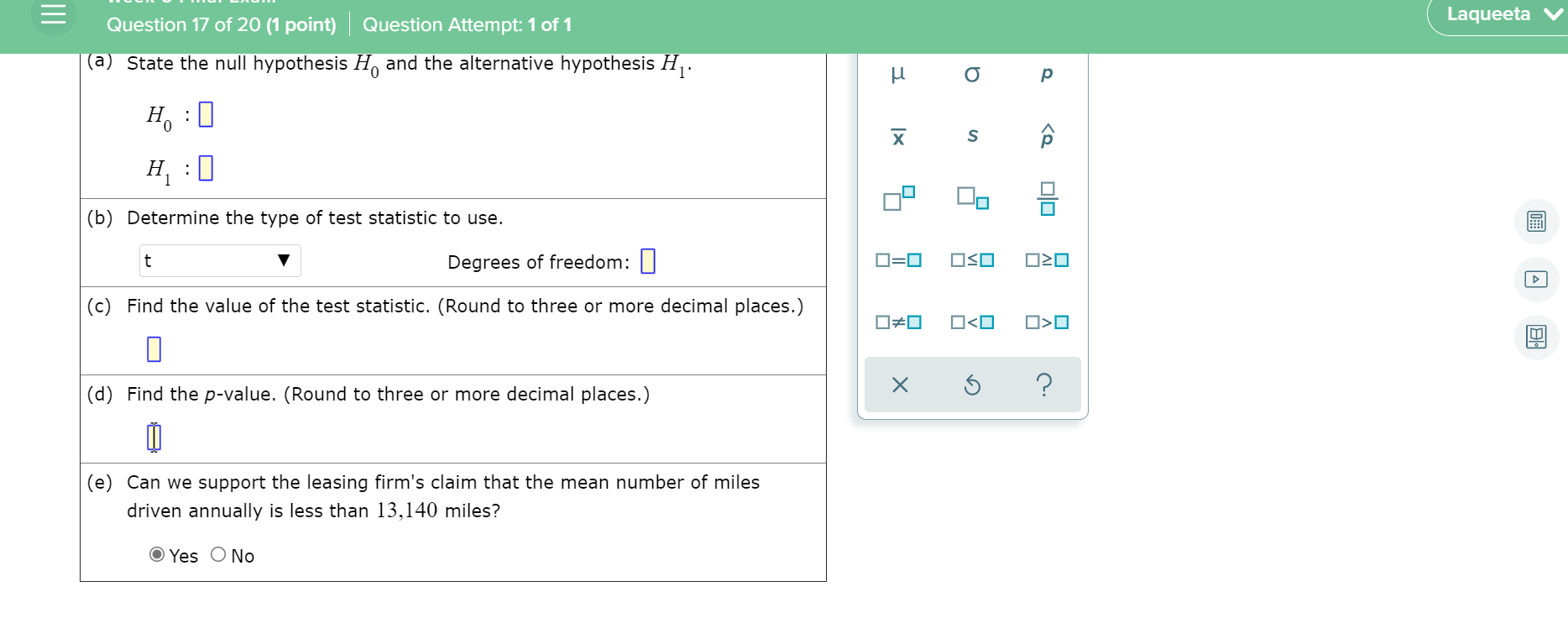Viewport: 1568px width, 618px height.
Task: Click the H0 null hypothesis input box
Action: (x=206, y=114)
